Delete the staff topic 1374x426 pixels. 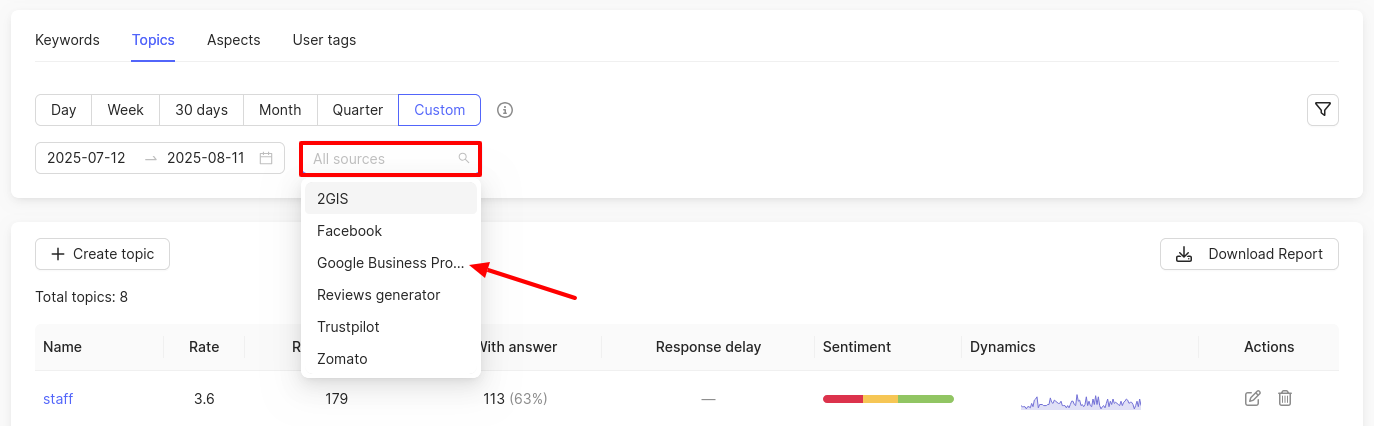[1285, 399]
